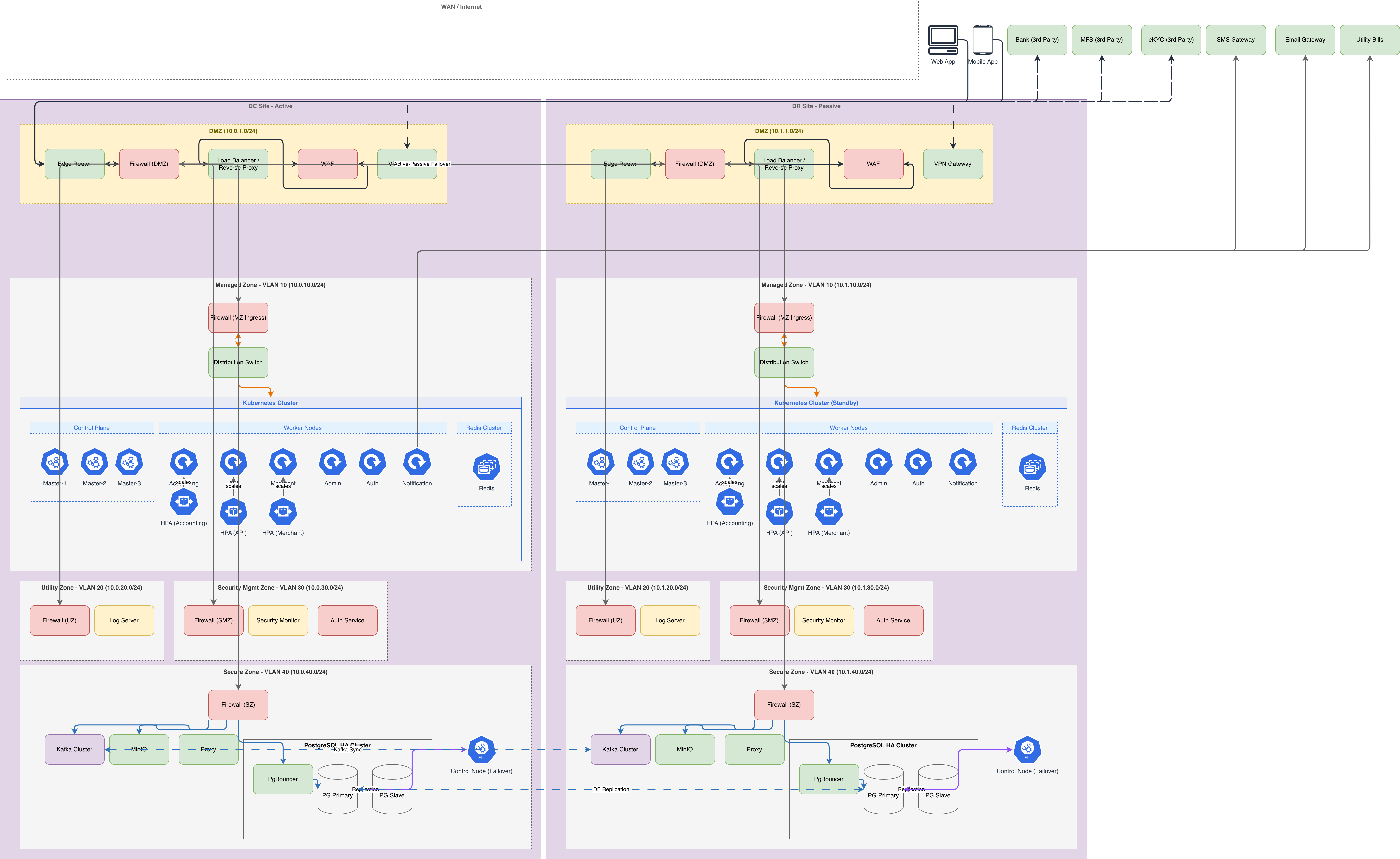Select Firewall (UZ) in DC Utility Zone
Image resolution: width=1400 pixels, height=859 pixels.
tap(60, 620)
